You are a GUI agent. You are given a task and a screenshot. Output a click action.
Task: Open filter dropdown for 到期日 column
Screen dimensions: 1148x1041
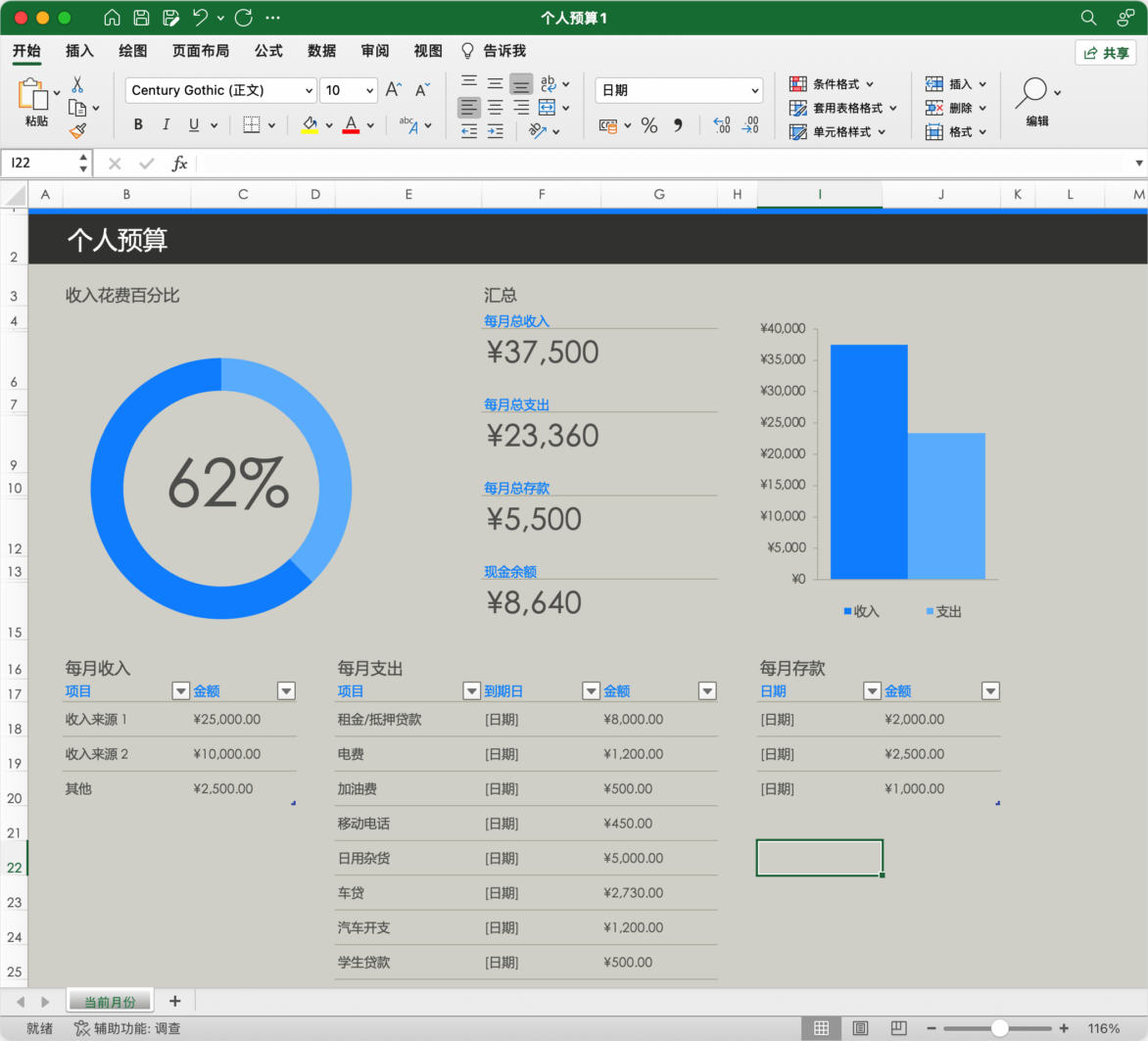click(x=591, y=691)
